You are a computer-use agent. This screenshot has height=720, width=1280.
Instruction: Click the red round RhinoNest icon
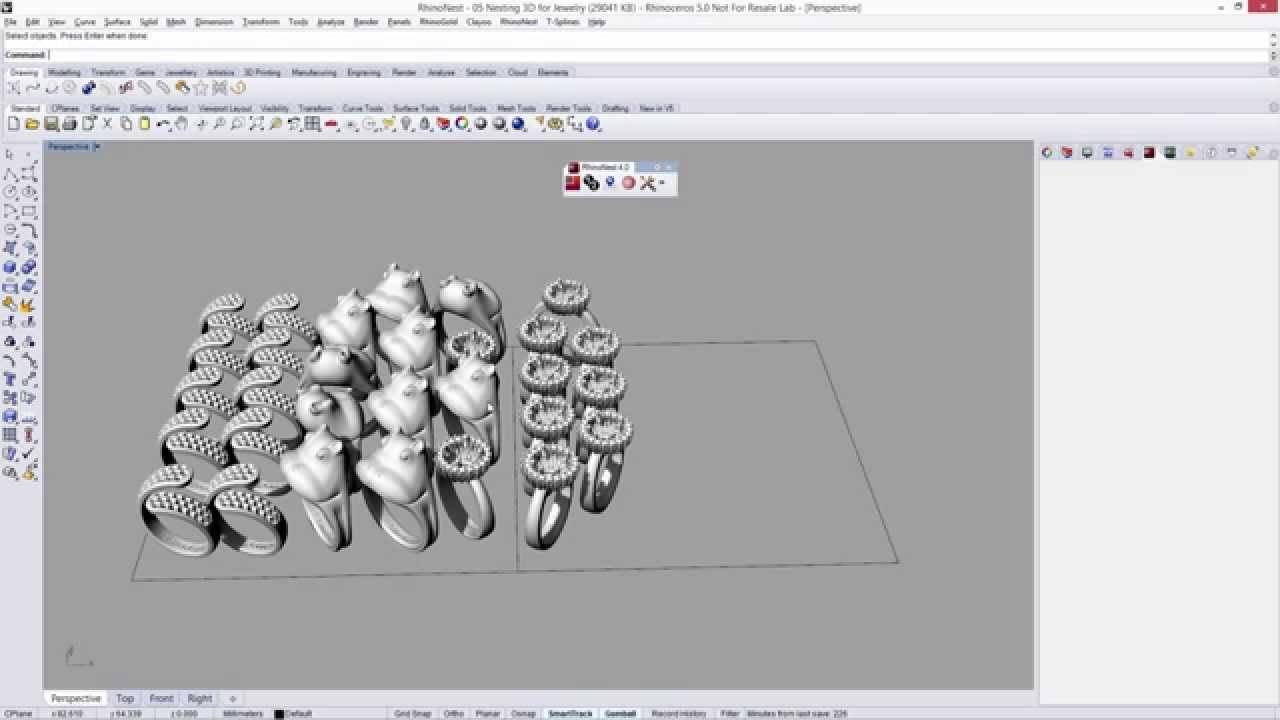coord(628,183)
